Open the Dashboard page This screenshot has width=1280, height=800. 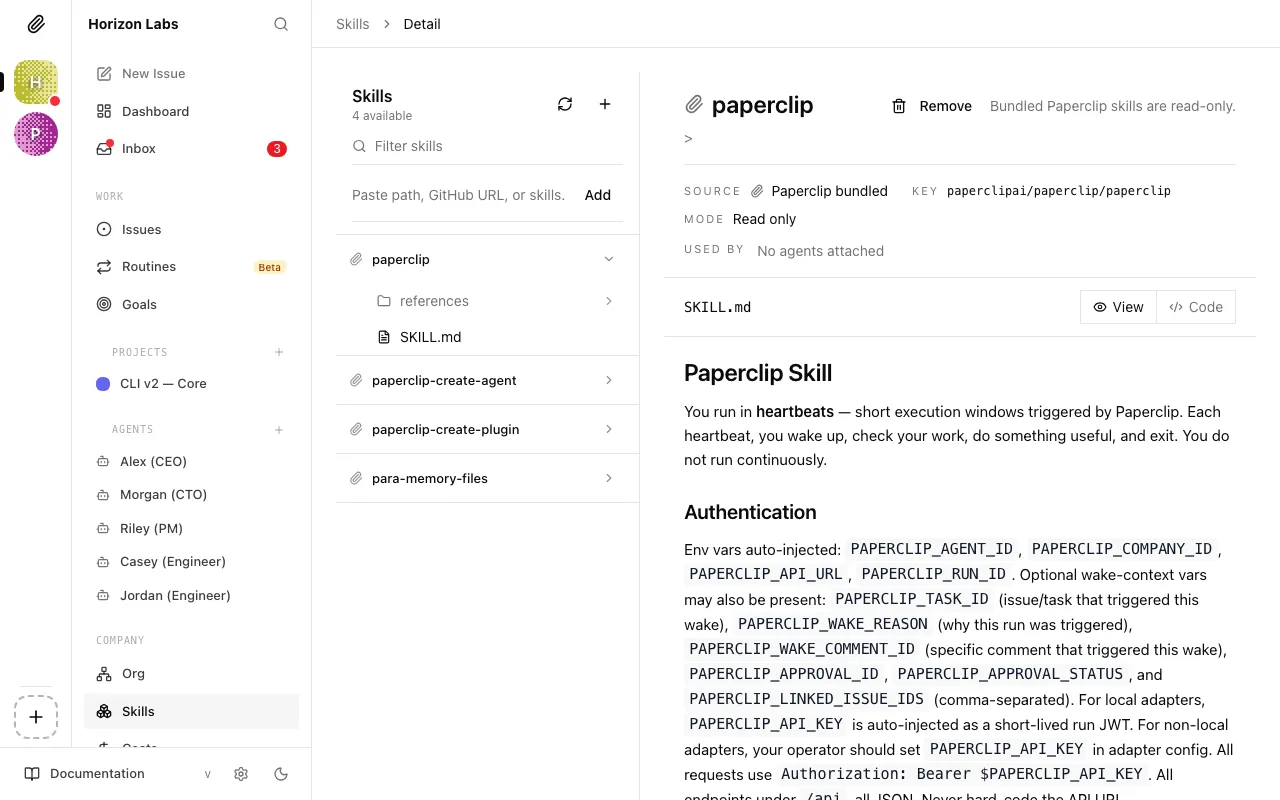point(191,111)
